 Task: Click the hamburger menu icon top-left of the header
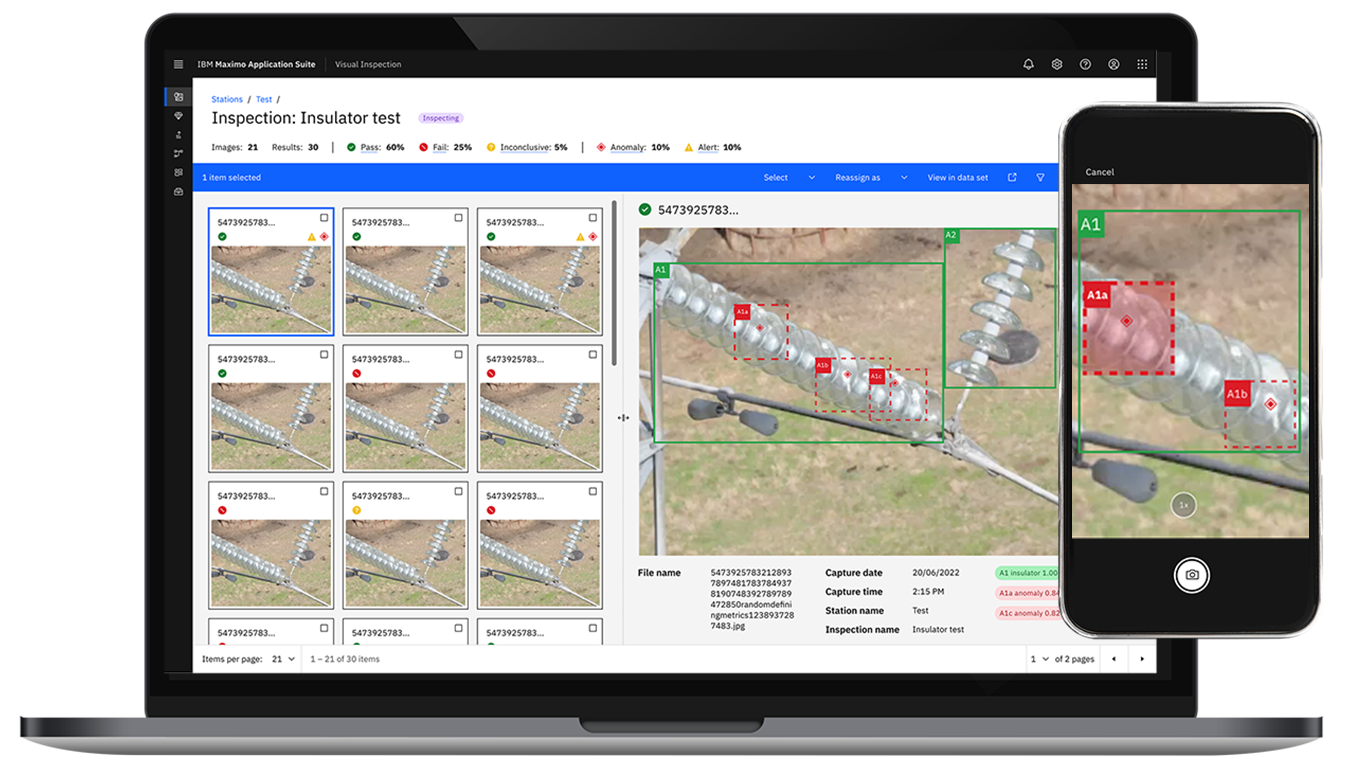[178, 64]
